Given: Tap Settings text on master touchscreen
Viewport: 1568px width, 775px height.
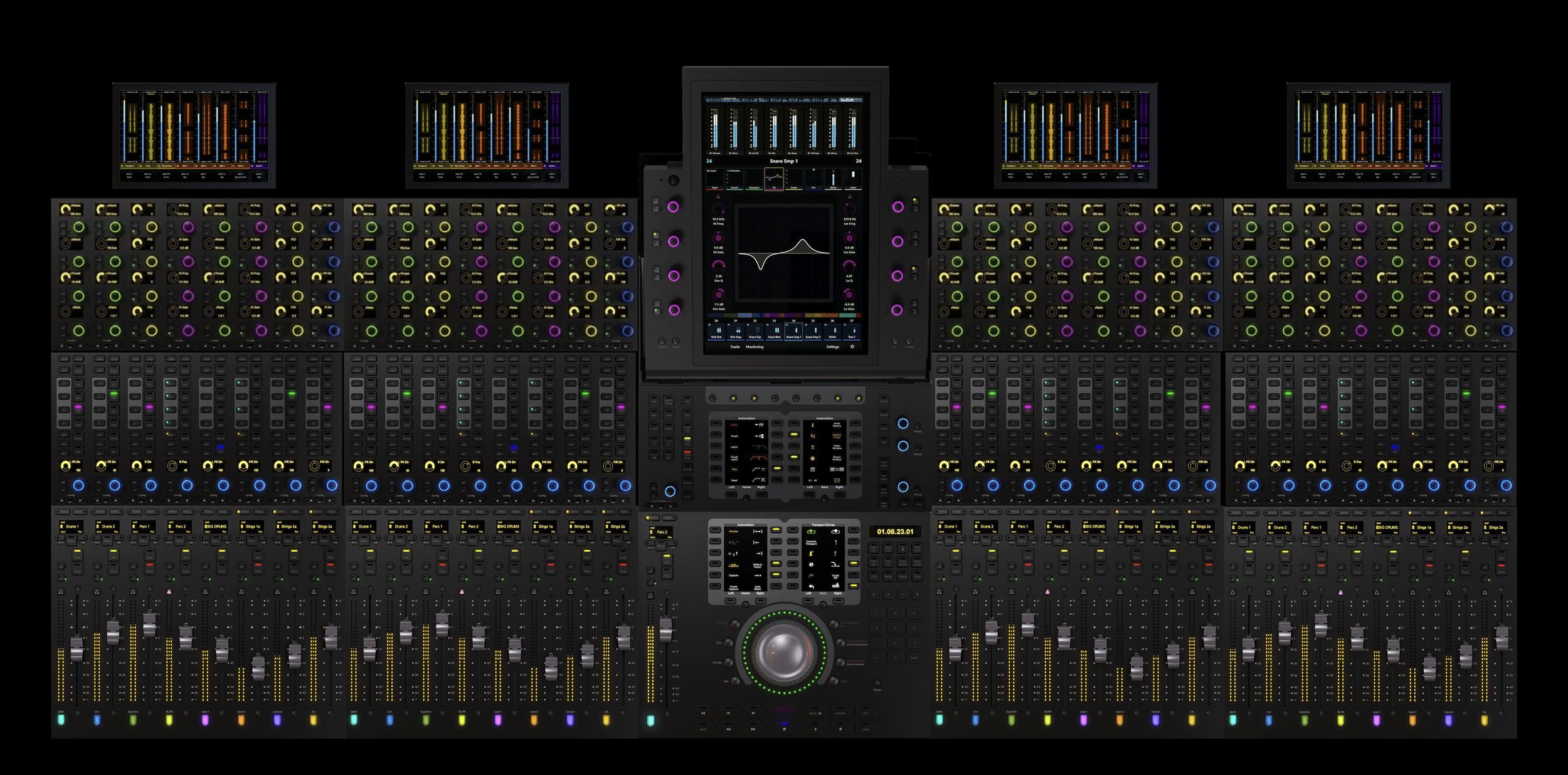Looking at the screenshot, I should pos(832,347).
